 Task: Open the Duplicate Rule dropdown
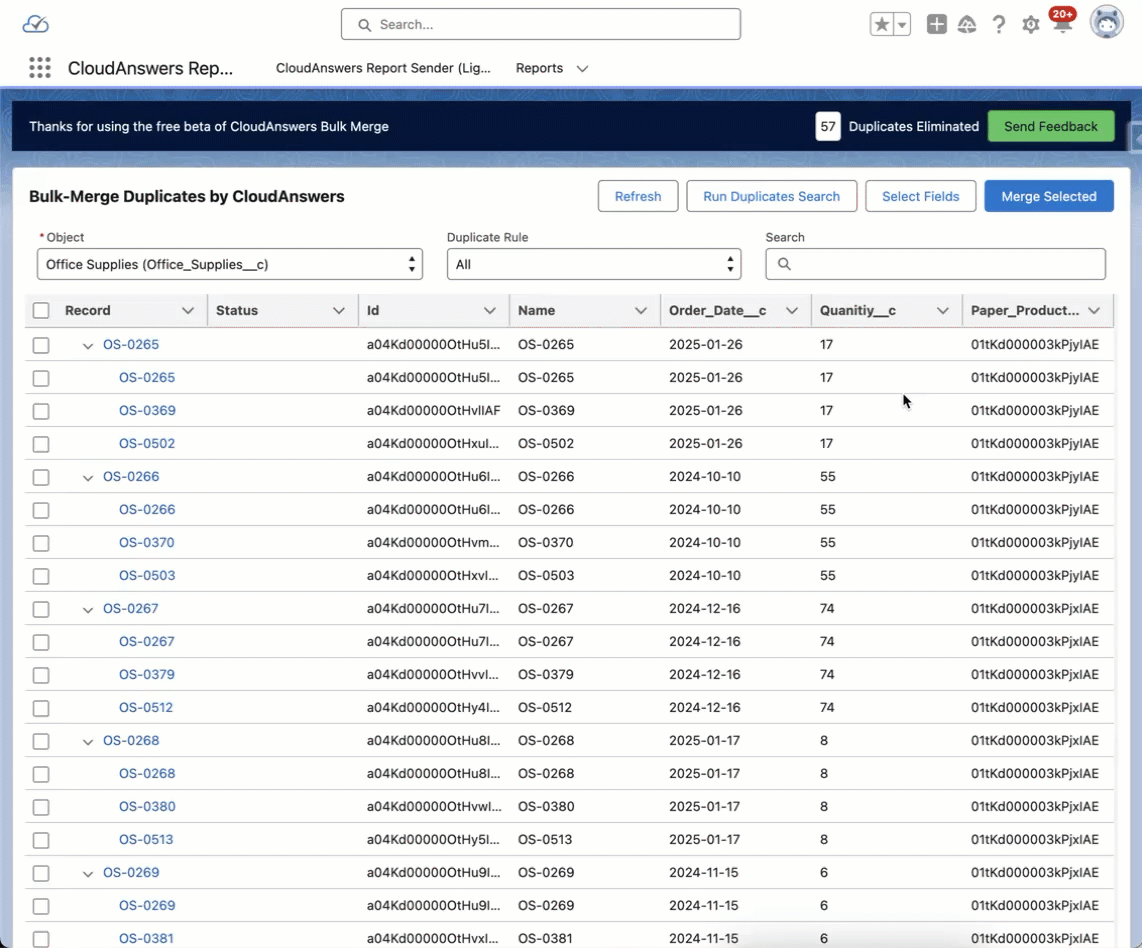pyautogui.click(x=594, y=265)
